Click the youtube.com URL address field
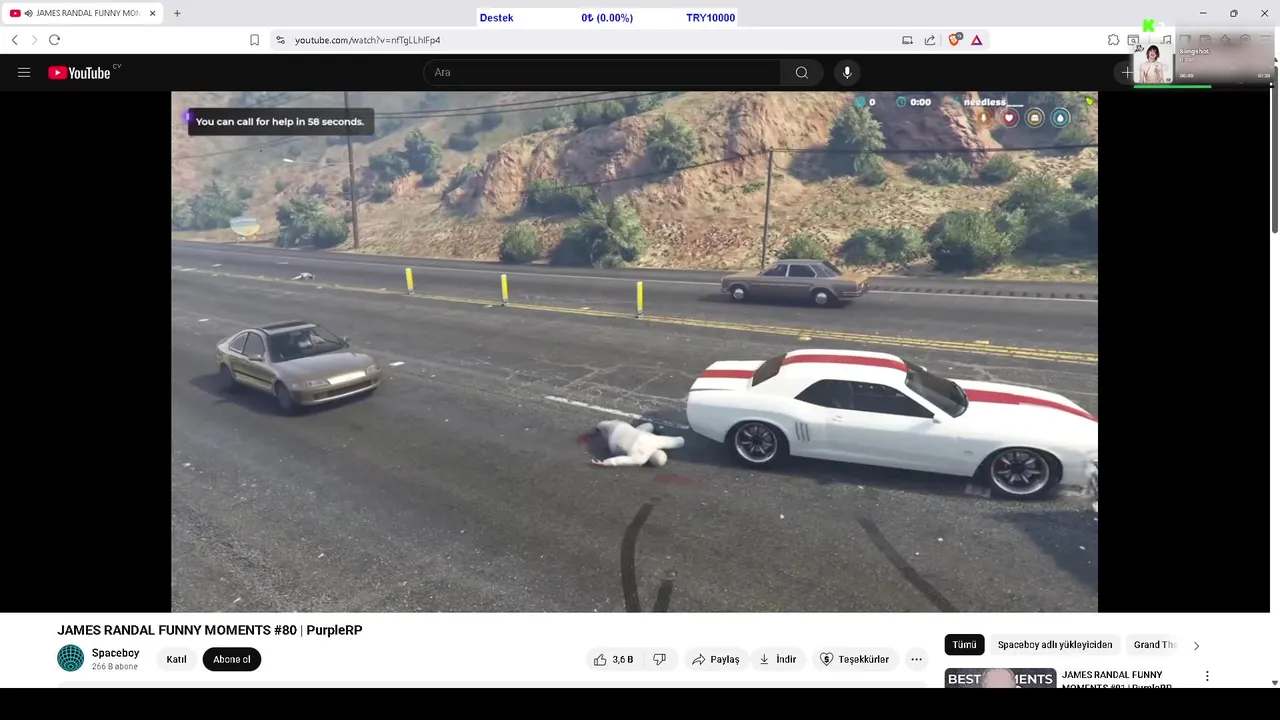This screenshot has width=1280, height=720. (x=368, y=40)
